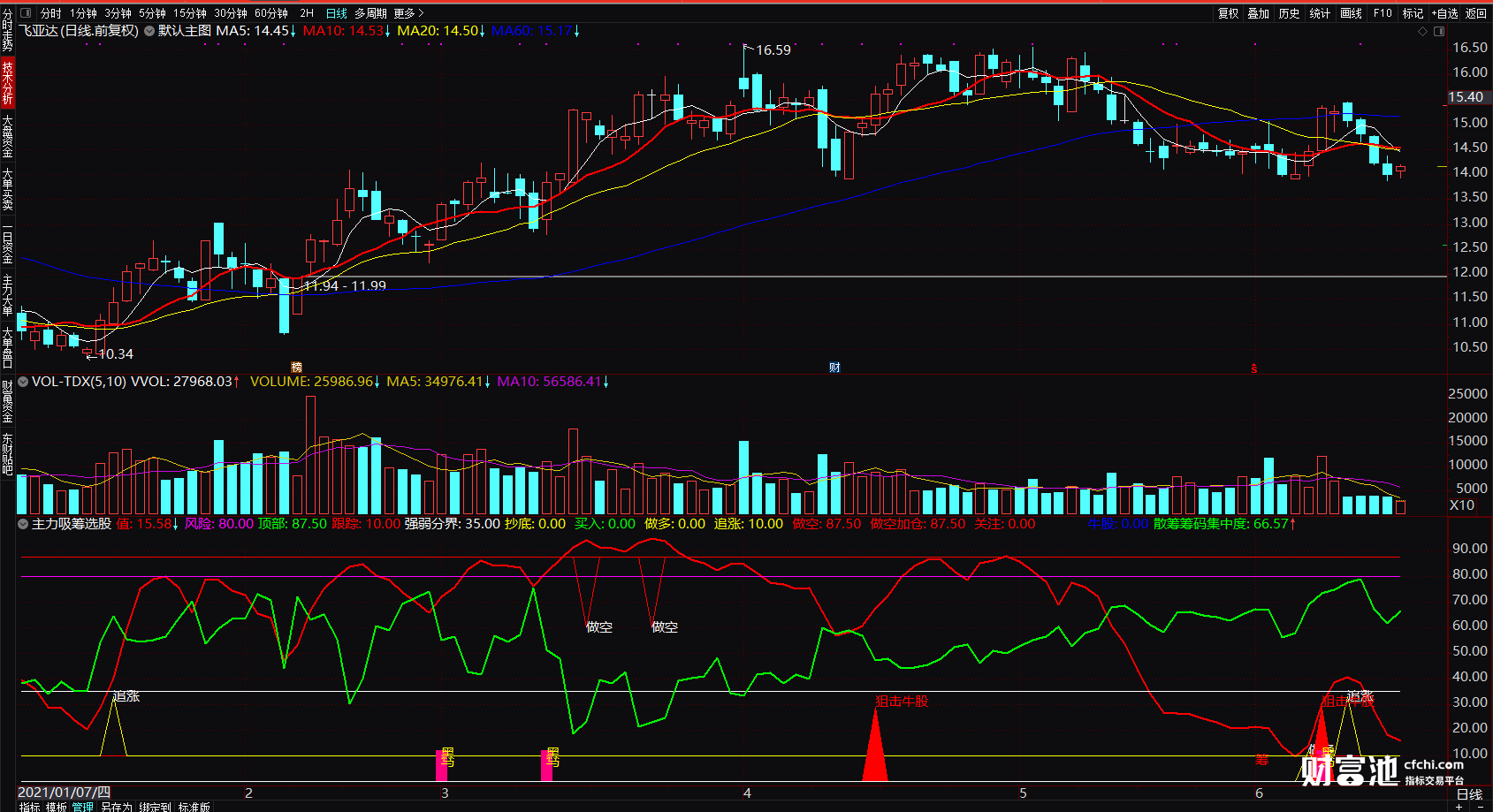Click the 10.34 low price label
The width and height of the screenshot is (1493, 812).
pyautogui.click(x=116, y=354)
